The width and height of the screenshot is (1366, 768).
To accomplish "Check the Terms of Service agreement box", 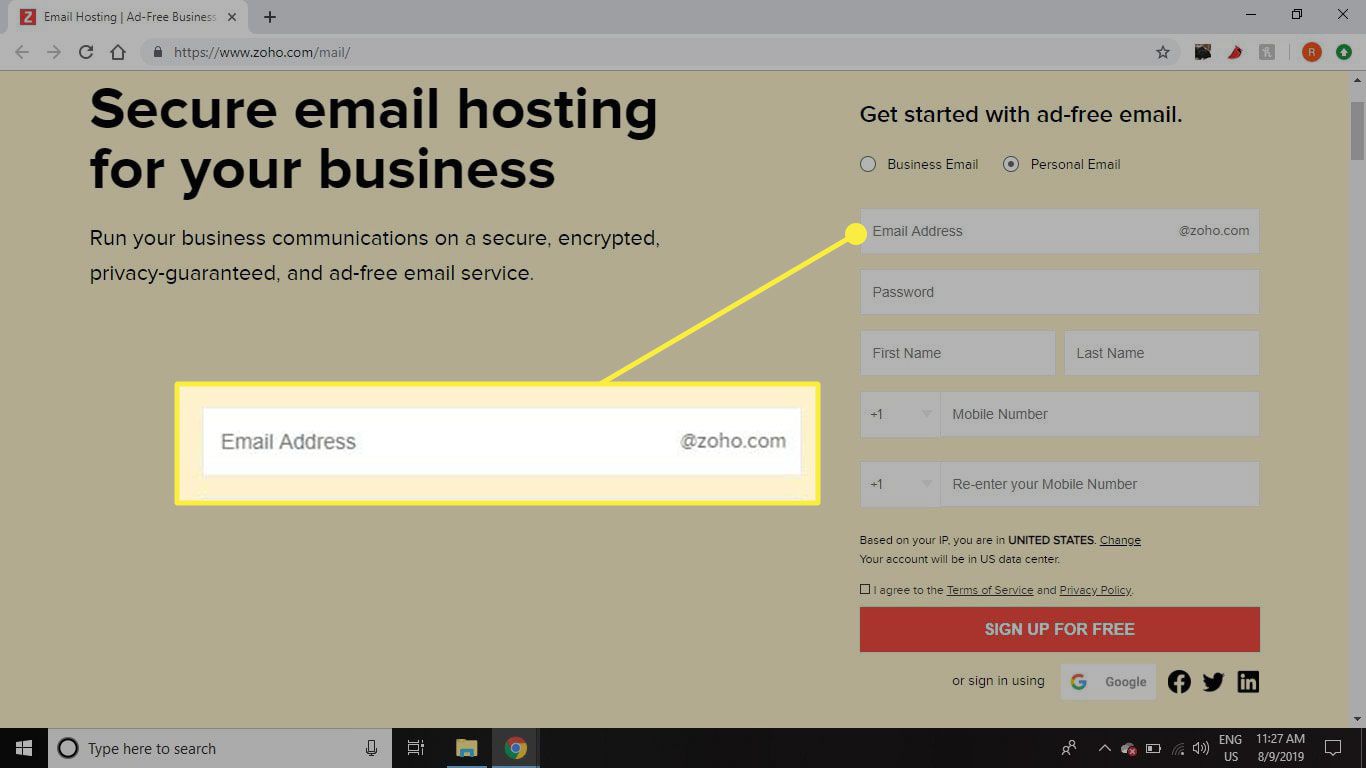I will click(865, 589).
